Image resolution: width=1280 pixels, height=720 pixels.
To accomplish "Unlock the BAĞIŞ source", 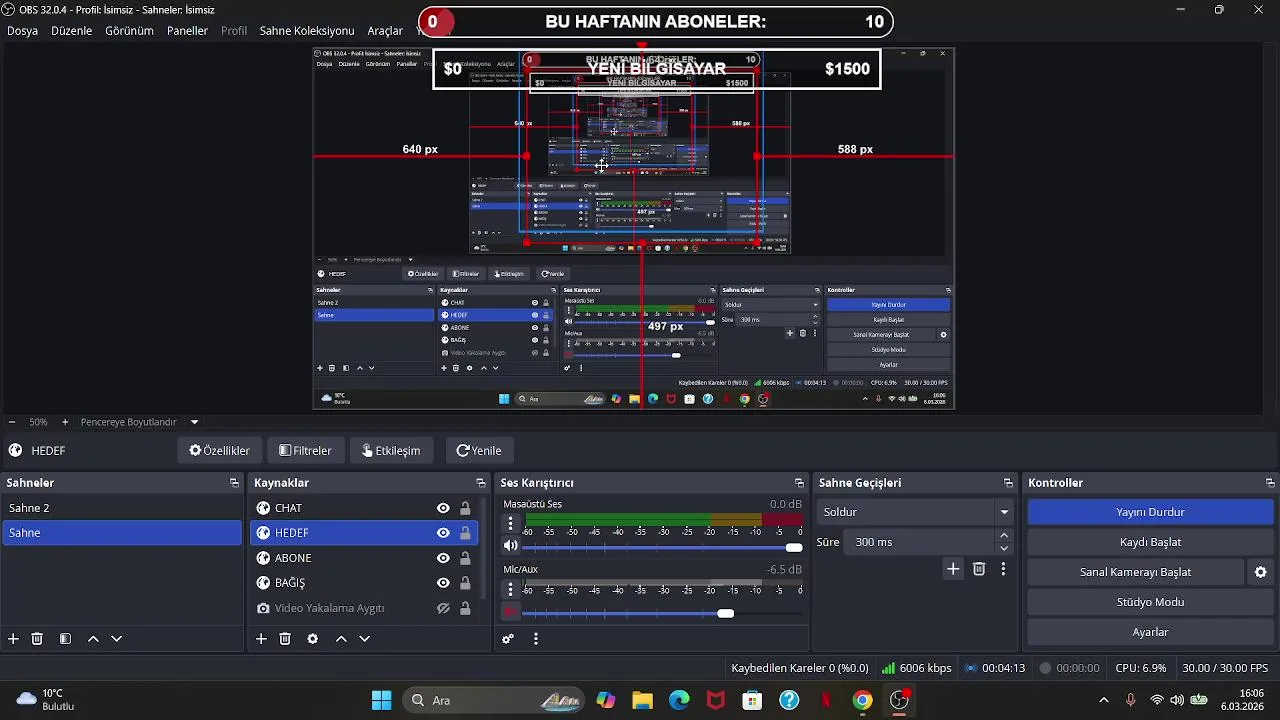I will (x=465, y=583).
